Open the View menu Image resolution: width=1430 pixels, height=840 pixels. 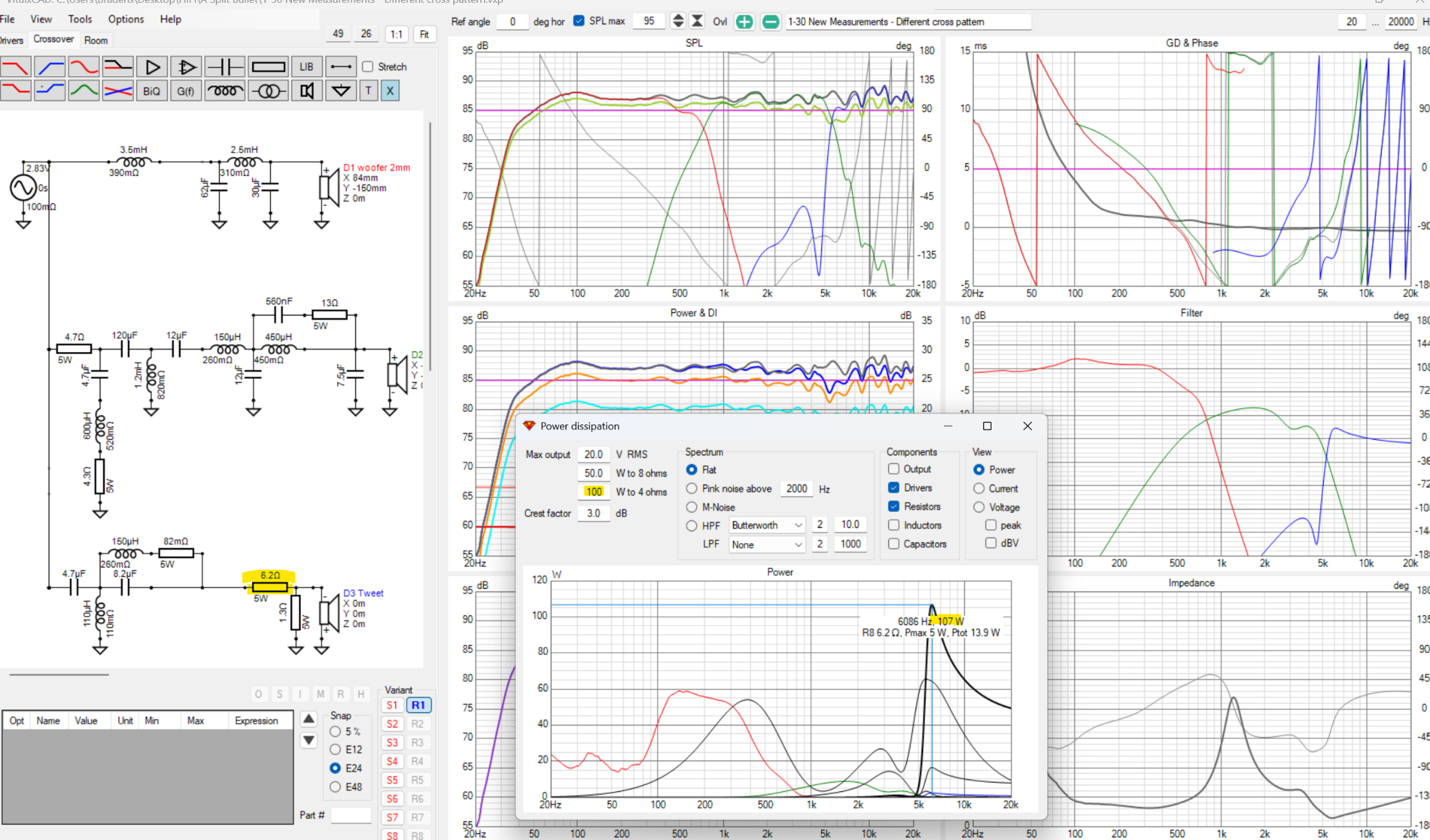41,19
